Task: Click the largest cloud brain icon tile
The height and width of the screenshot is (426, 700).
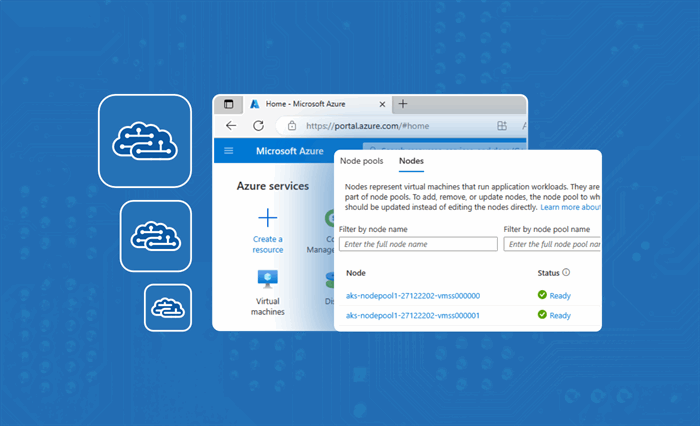Action: [x=145, y=141]
